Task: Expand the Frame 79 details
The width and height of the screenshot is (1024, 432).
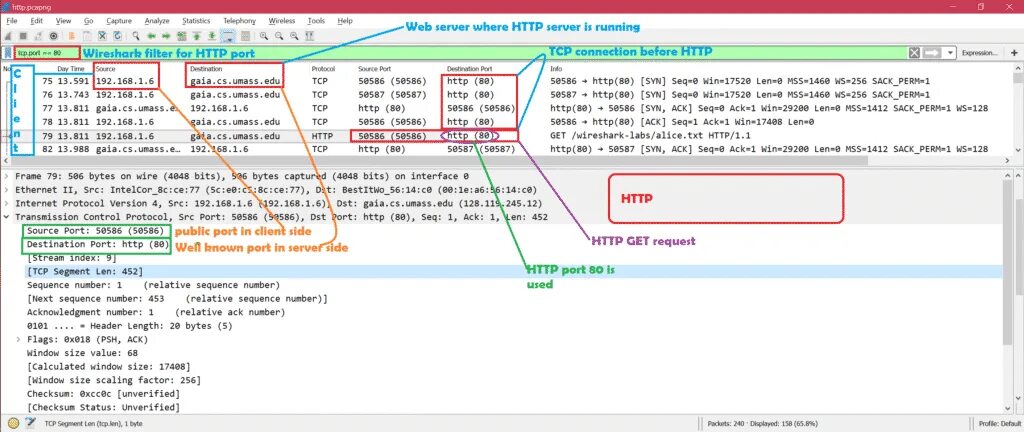Action: coord(7,176)
